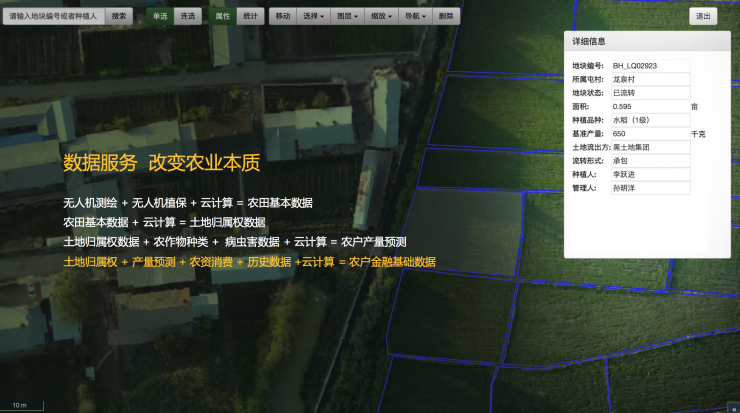Click the 地块编号 field showing BH_LQ02923
The height and width of the screenshot is (413, 740).
[x=649, y=65]
